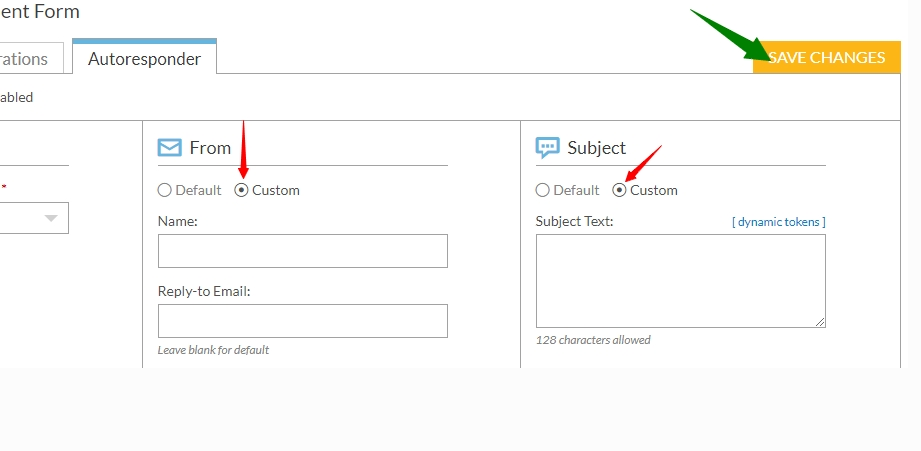Focus the Reply-to Email input field
921x451 pixels.
302,321
